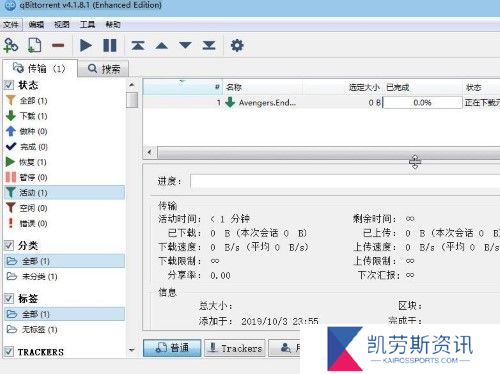Filter by 空闲 status
Image resolution: width=500 pixels, height=374 pixels.
tap(65, 208)
